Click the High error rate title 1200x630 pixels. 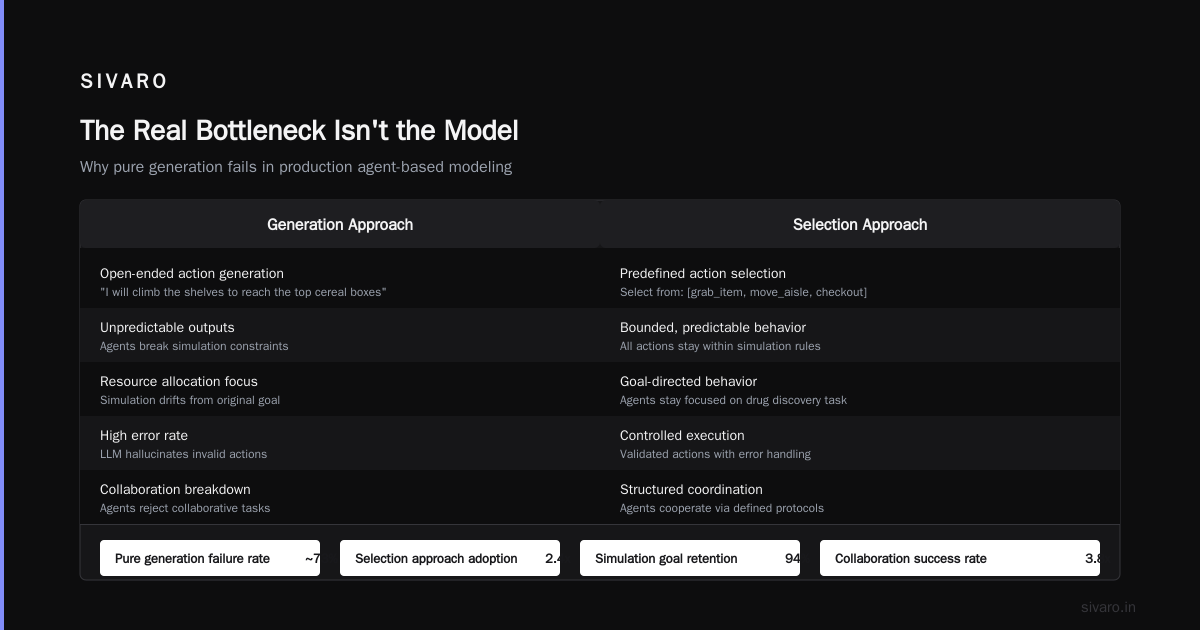144,436
